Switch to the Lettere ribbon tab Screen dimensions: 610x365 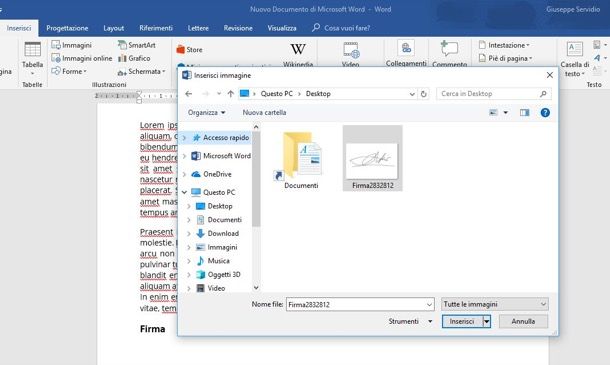coord(198,28)
